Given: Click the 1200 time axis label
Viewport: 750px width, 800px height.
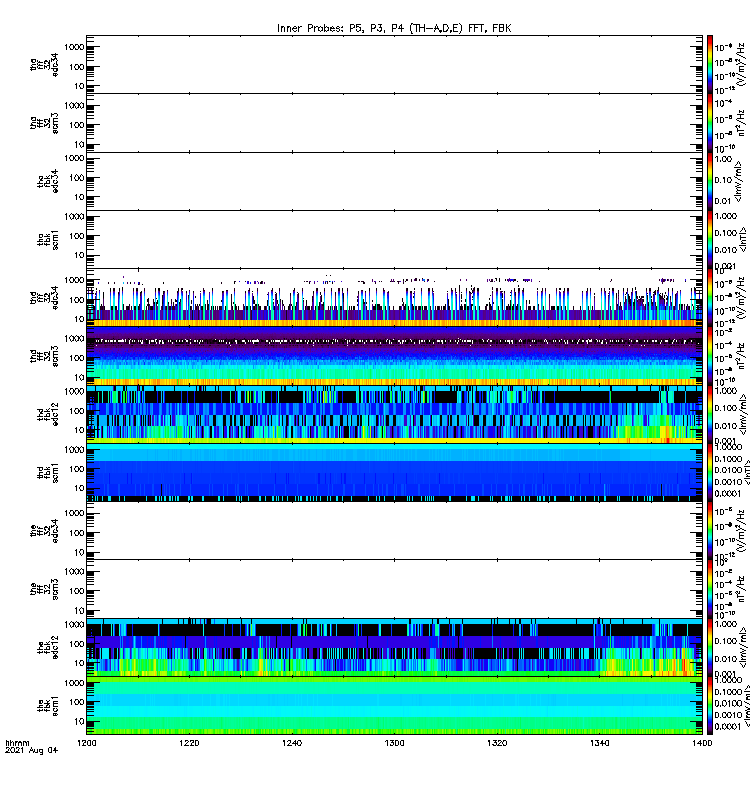Looking at the screenshot, I should [86, 743].
